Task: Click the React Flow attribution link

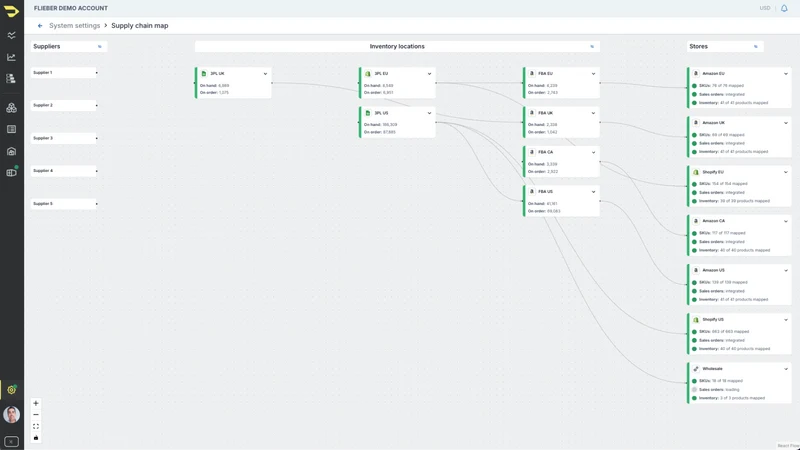Action: (x=788, y=446)
